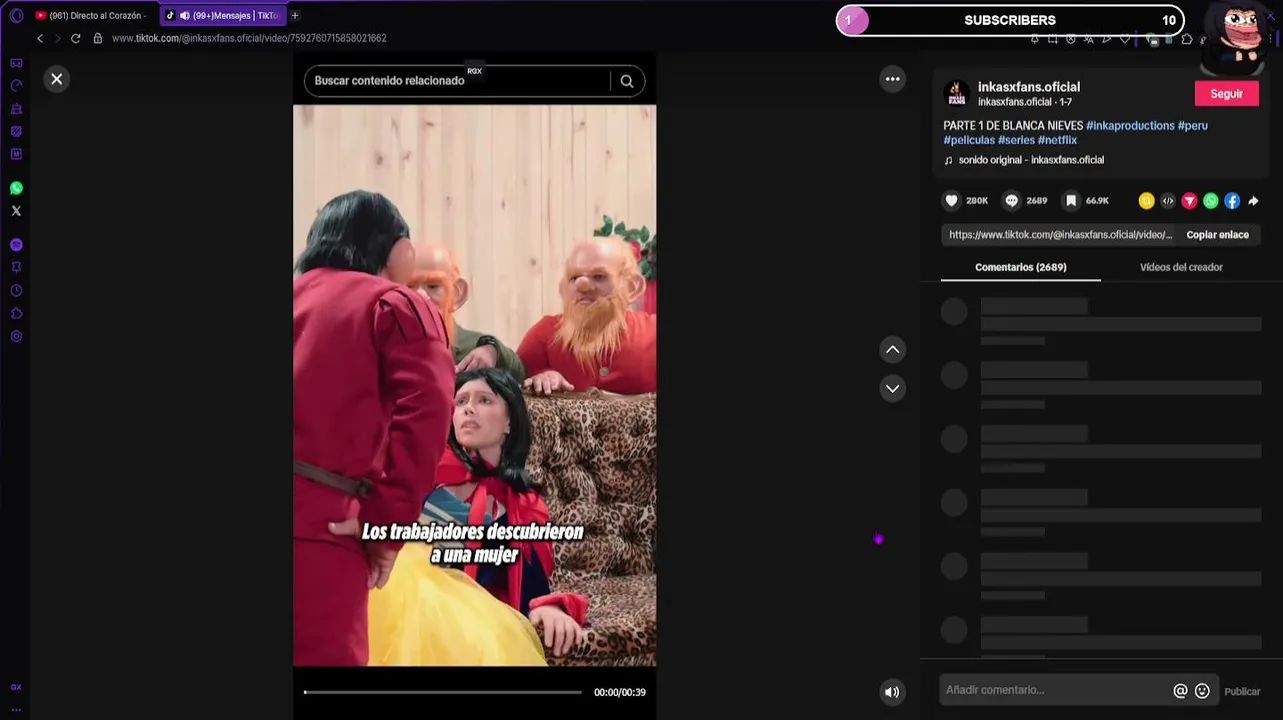Click the yellow repost icon
The image size is (1283, 720).
coord(1146,201)
